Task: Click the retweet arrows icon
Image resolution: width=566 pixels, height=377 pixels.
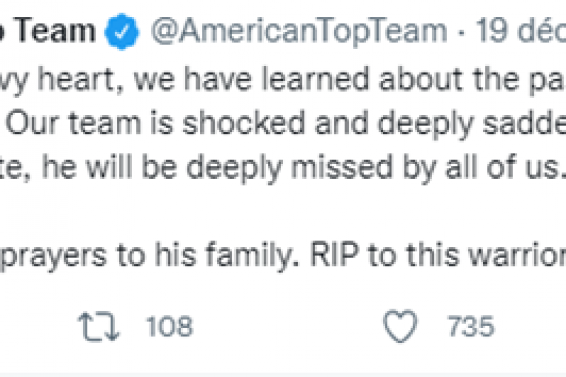Action: (99, 326)
